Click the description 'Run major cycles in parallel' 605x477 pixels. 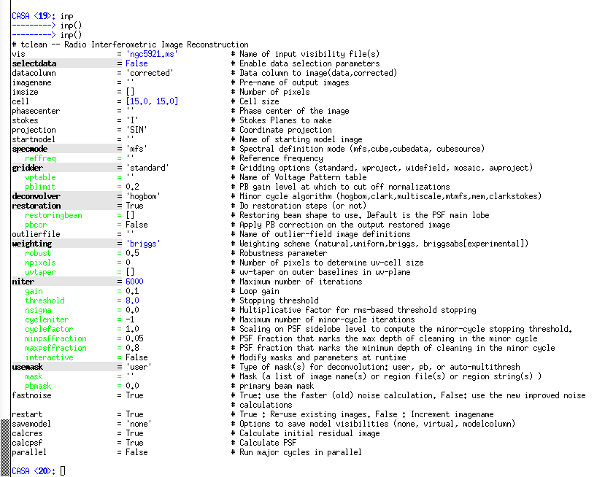[301, 452]
